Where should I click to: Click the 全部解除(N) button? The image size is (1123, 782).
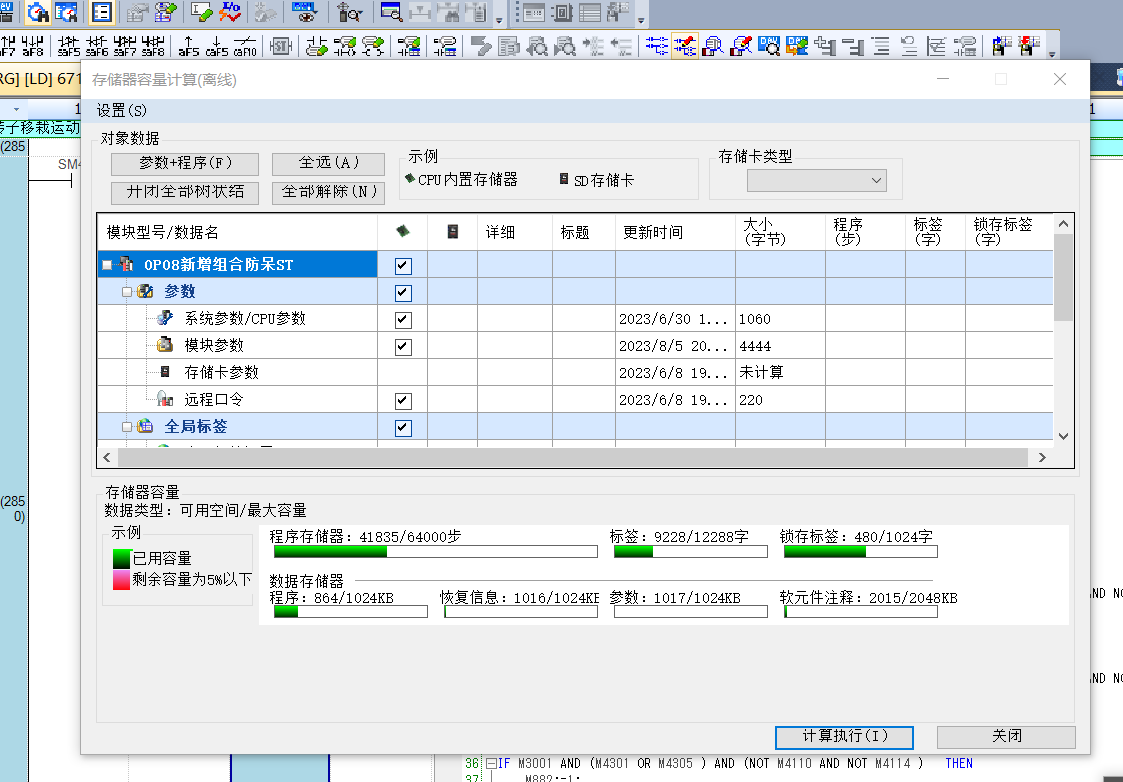coord(329,192)
